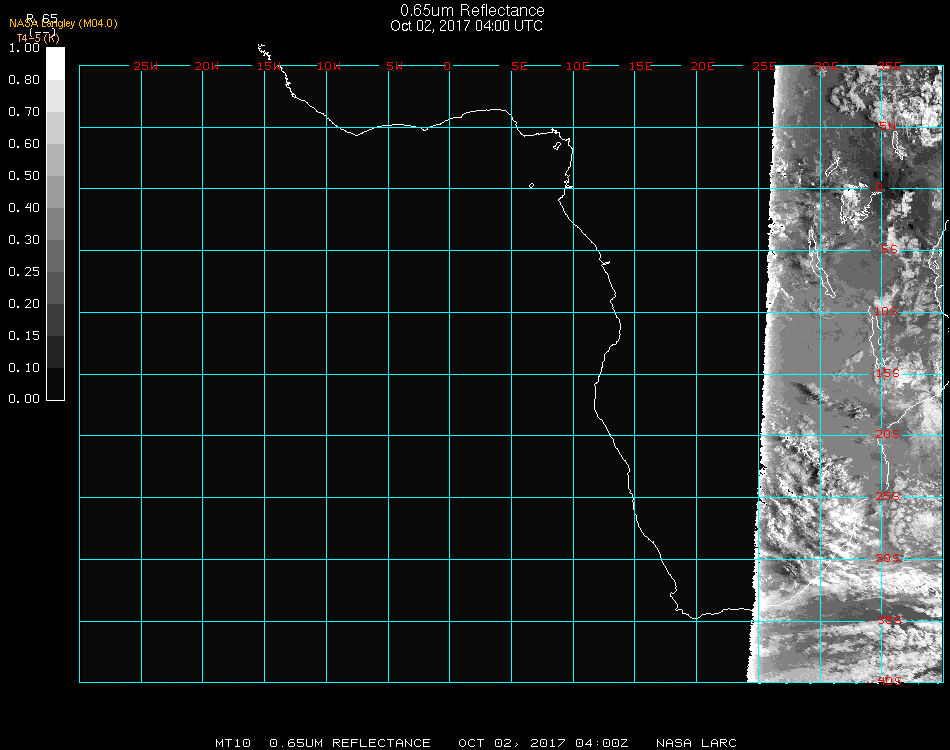Click the 40S latitude label
This screenshot has height=750, width=950.
(889, 681)
